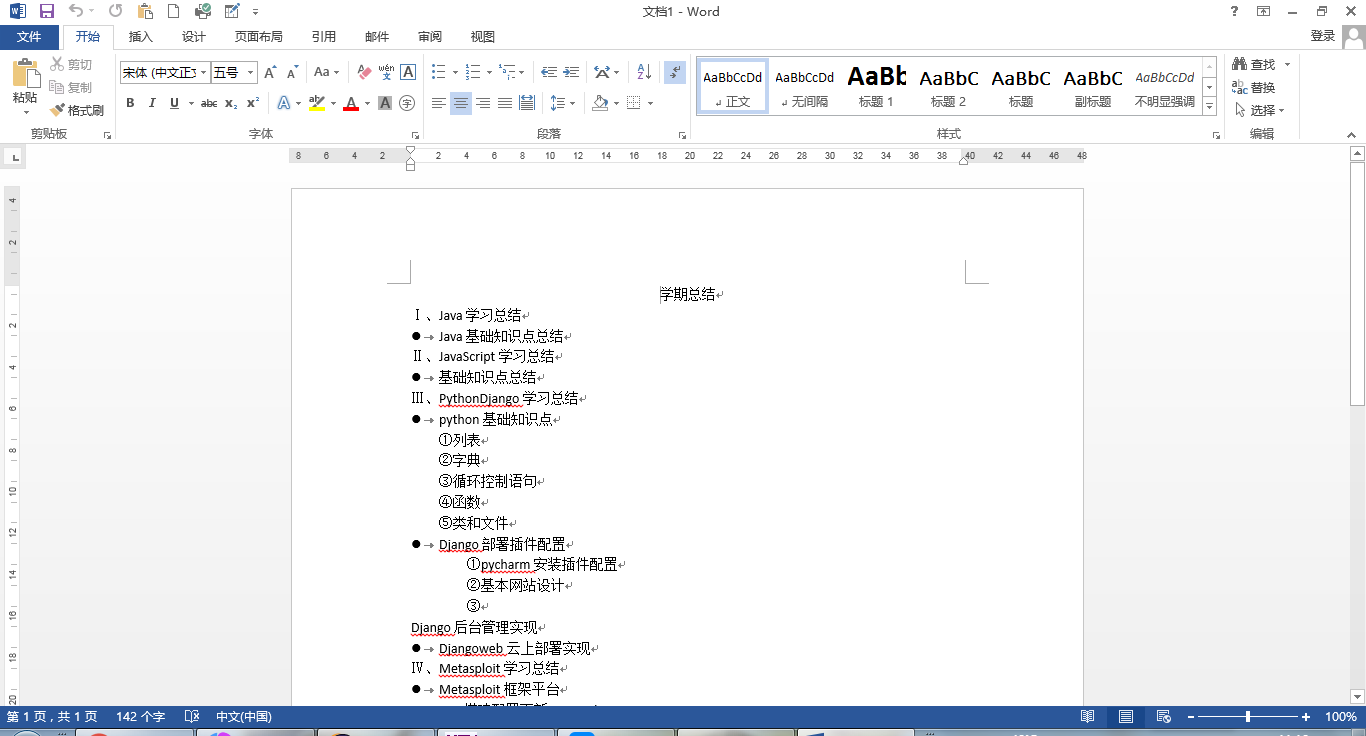Apply the 标题 1 heading style

pos(877,86)
